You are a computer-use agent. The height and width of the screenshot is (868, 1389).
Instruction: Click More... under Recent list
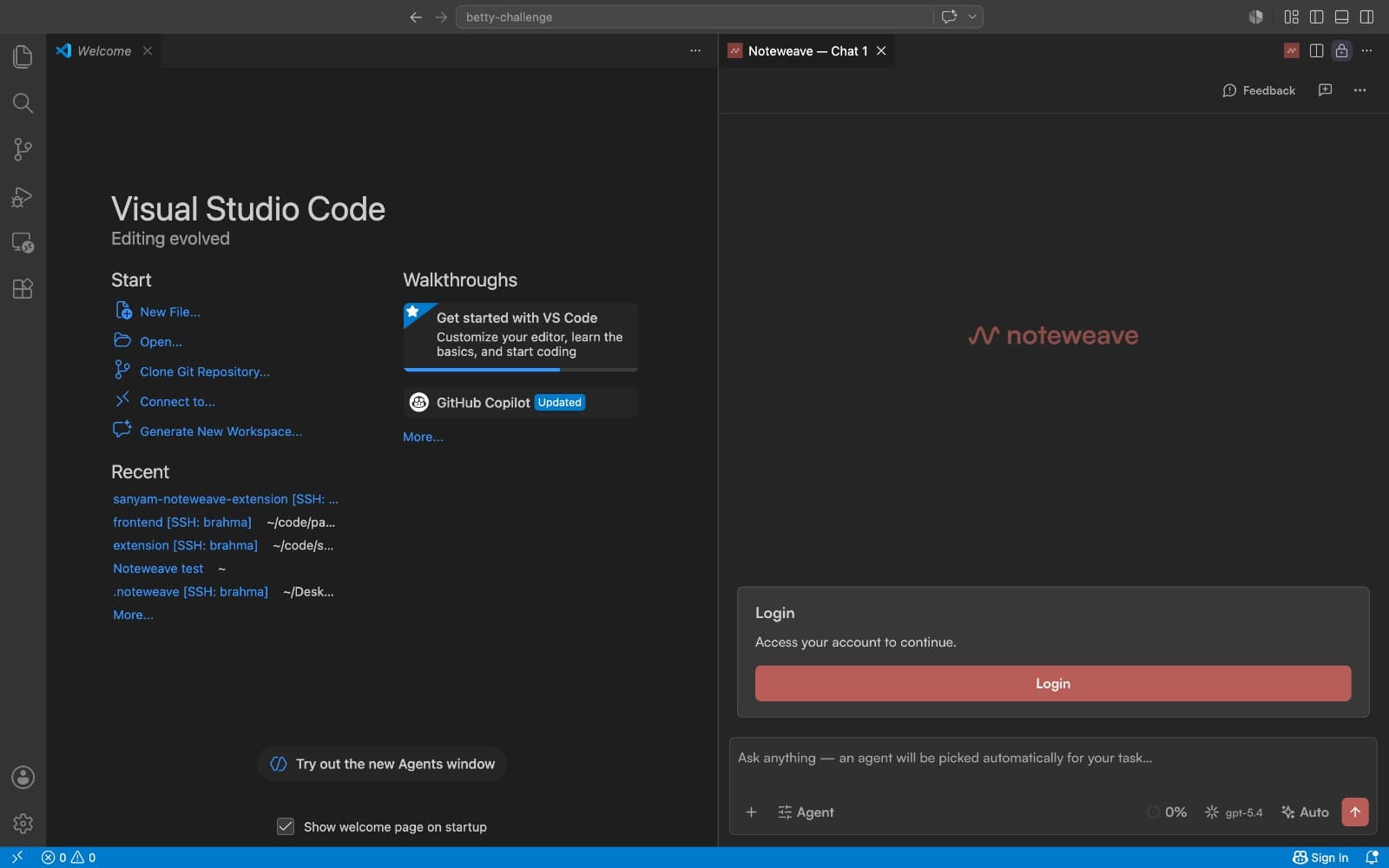click(x=133, y=615)
